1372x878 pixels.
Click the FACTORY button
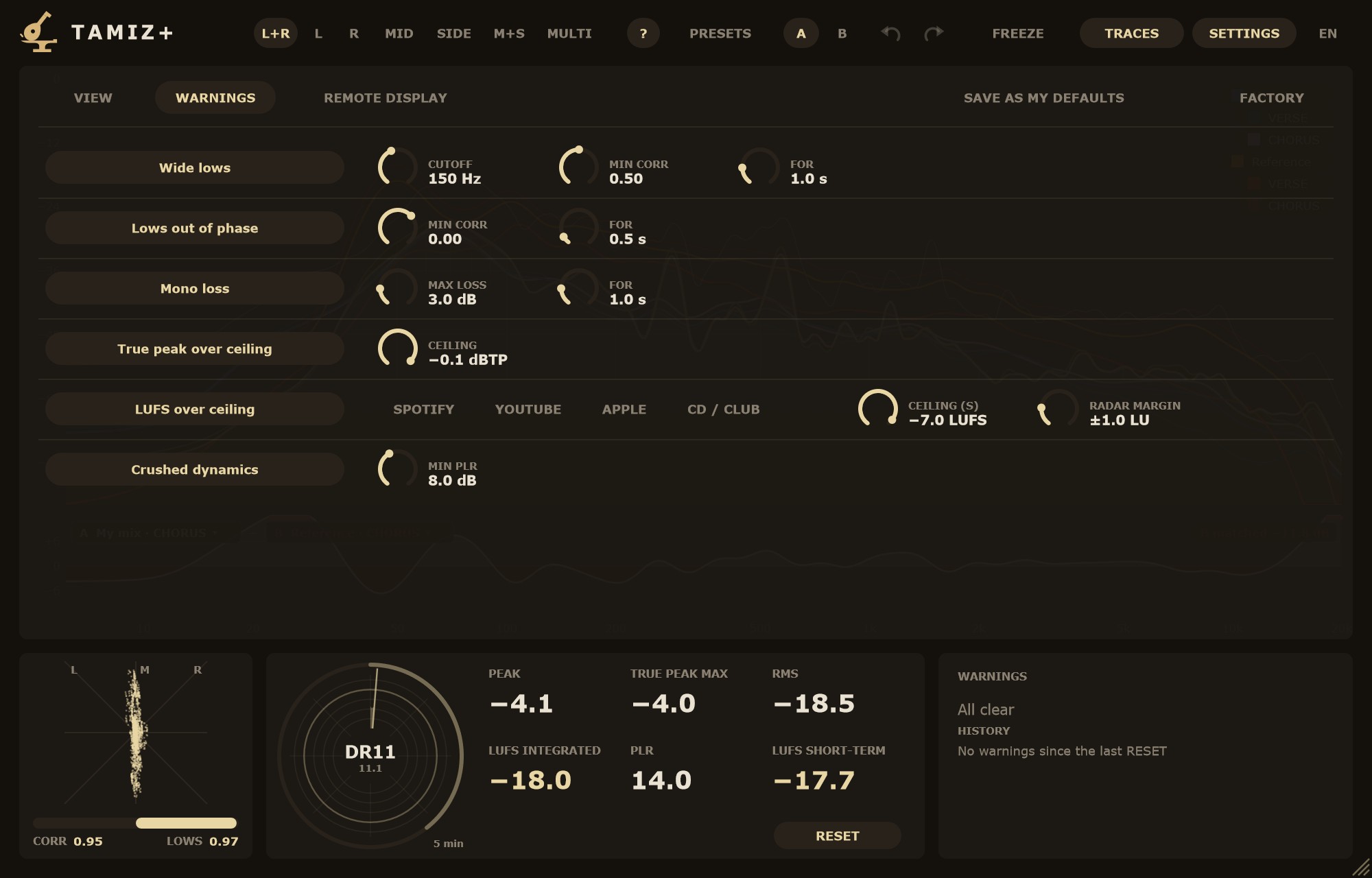(1272, 97)
